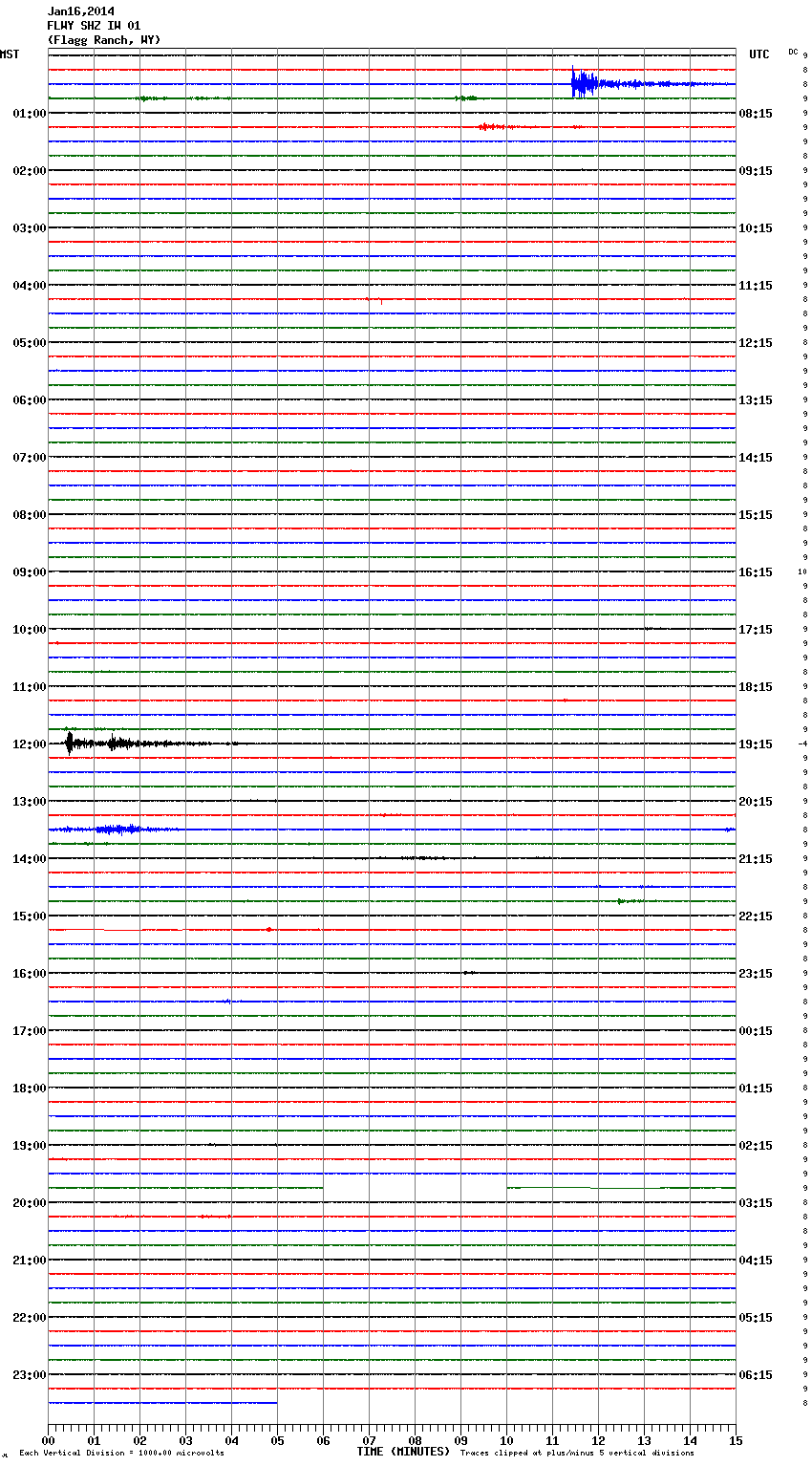Viewport: 812px width, 1466px height.
Task: Click the date label Jan16,2014
Action: 80,11
